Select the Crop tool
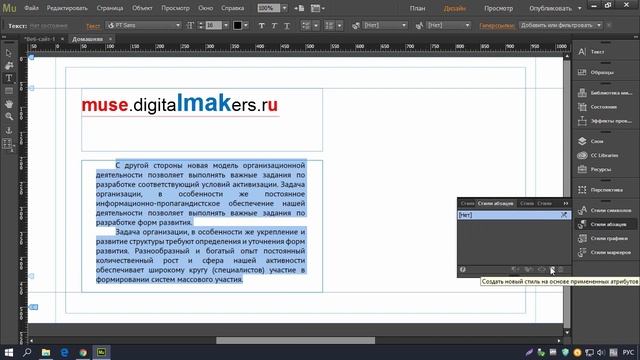640x360 pixels. point(9,66)
